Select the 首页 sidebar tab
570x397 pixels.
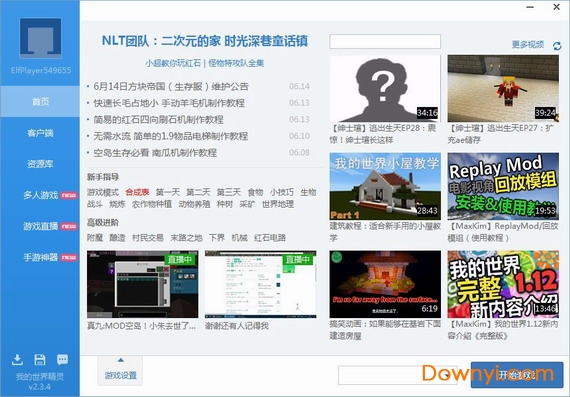(40, 101)
